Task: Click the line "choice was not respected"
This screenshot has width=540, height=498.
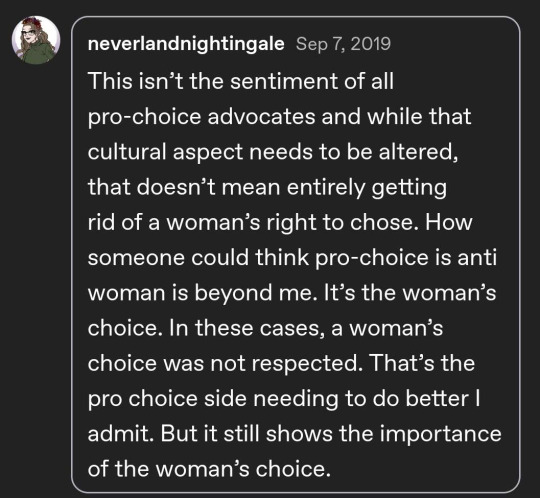Action: (225, 364)
